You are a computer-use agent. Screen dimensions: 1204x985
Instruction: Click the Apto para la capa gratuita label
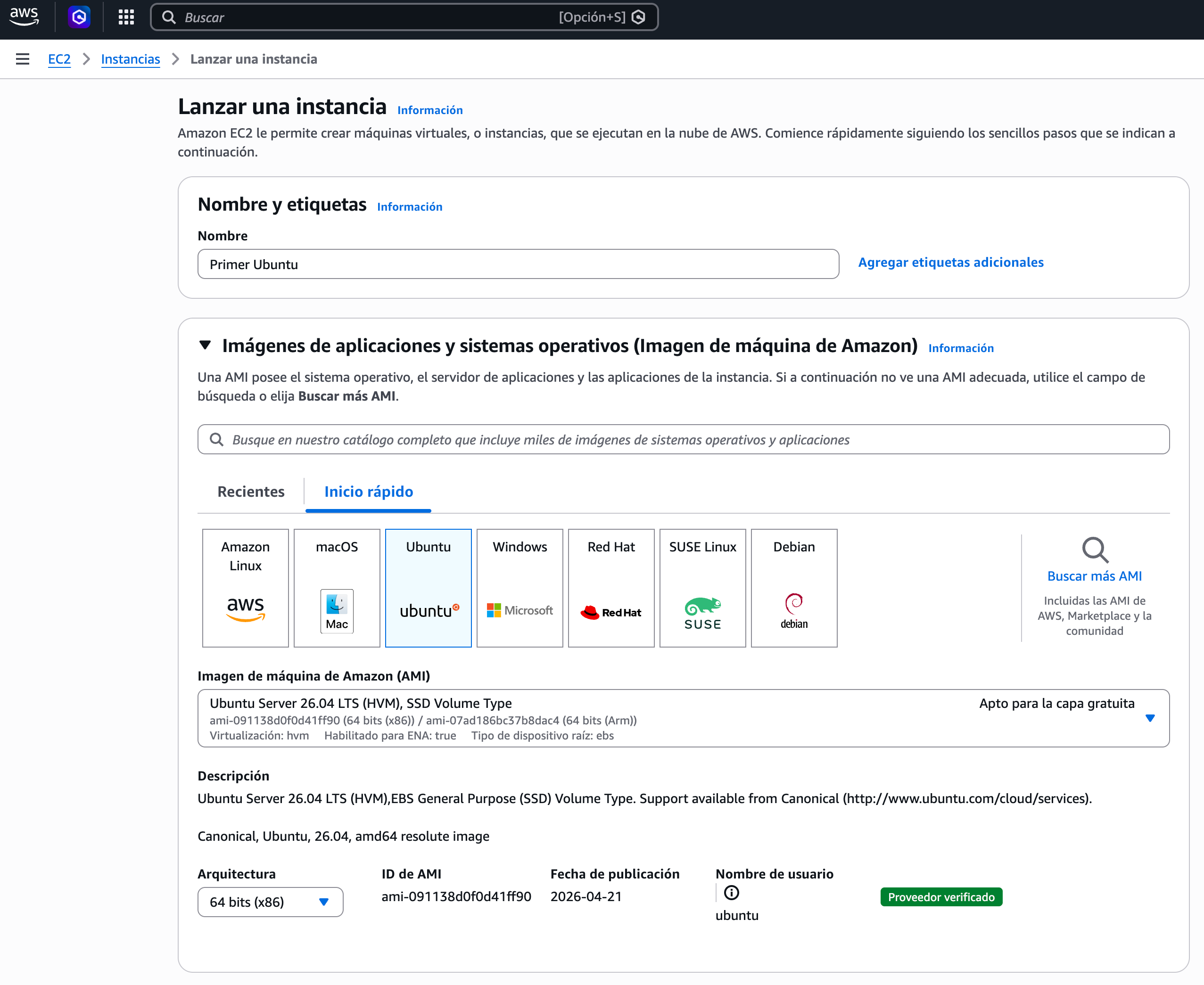click(x=1056, y=704)
